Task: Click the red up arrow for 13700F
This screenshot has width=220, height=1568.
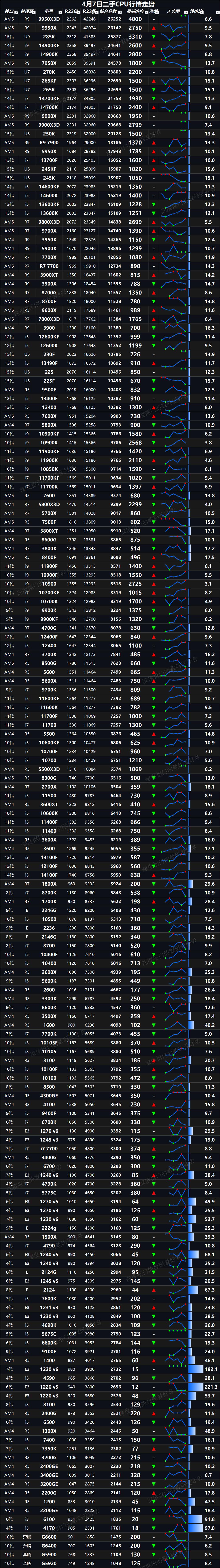Action: [154, 160]
